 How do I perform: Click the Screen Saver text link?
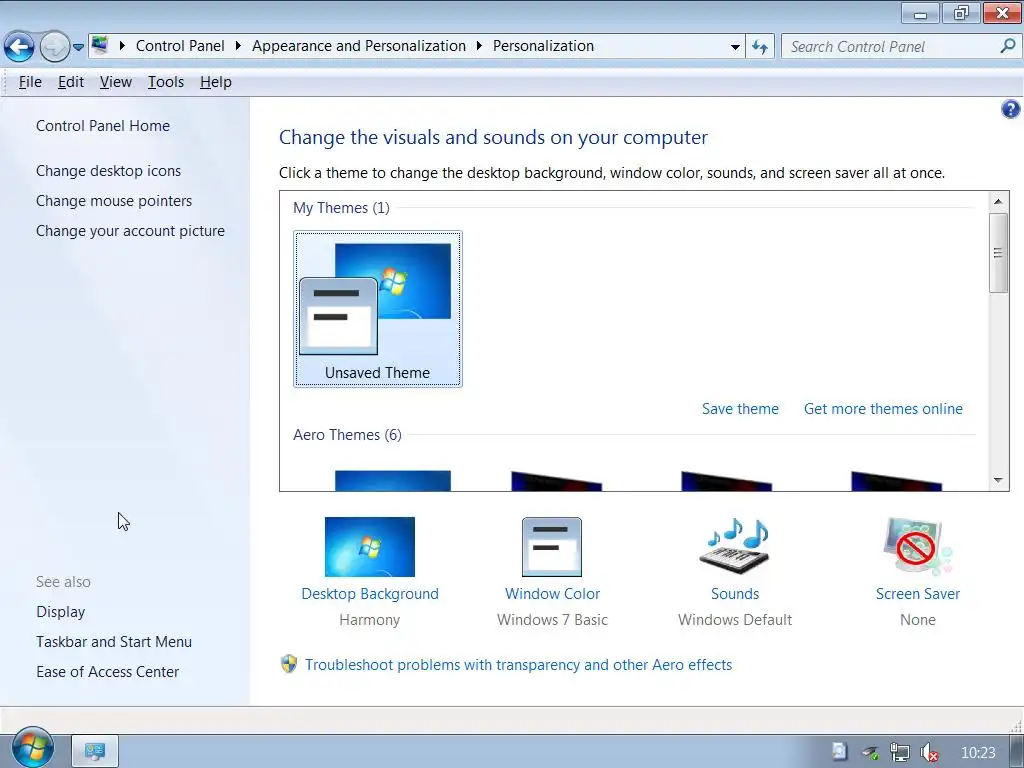point(918,594)
